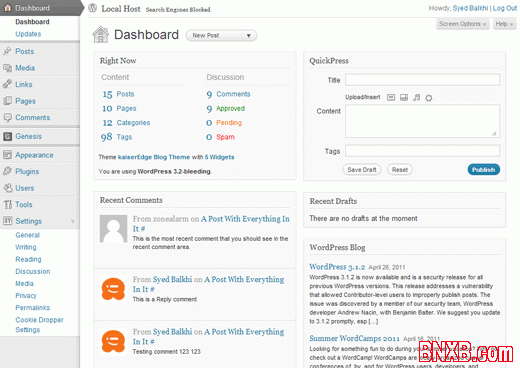The height and width of the screenshot is (368, 520).
Task: Click the Media sidebar icon
Action: [x=7, y=68]
